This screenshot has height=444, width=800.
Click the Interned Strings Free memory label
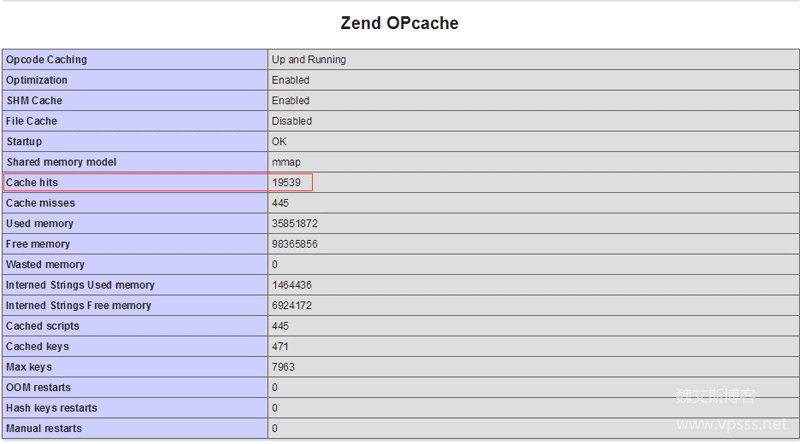pos(79,306)
